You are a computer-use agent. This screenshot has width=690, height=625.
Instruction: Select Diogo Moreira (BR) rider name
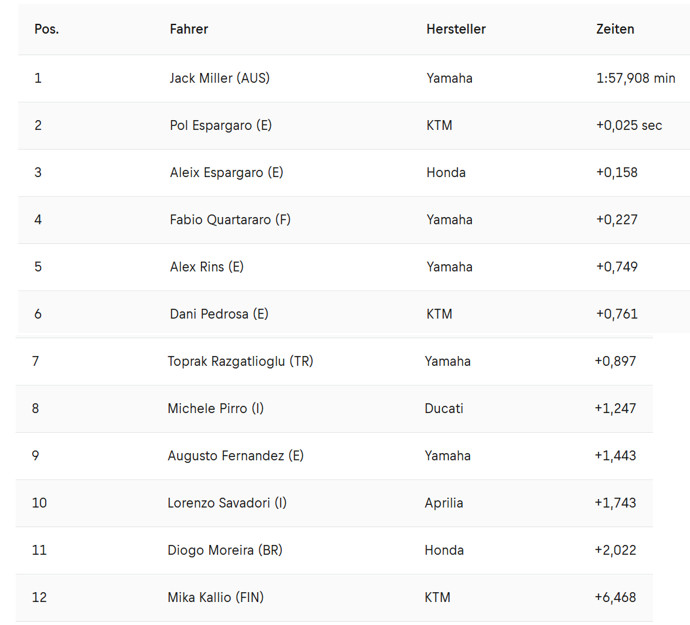(x=225, y=550)
